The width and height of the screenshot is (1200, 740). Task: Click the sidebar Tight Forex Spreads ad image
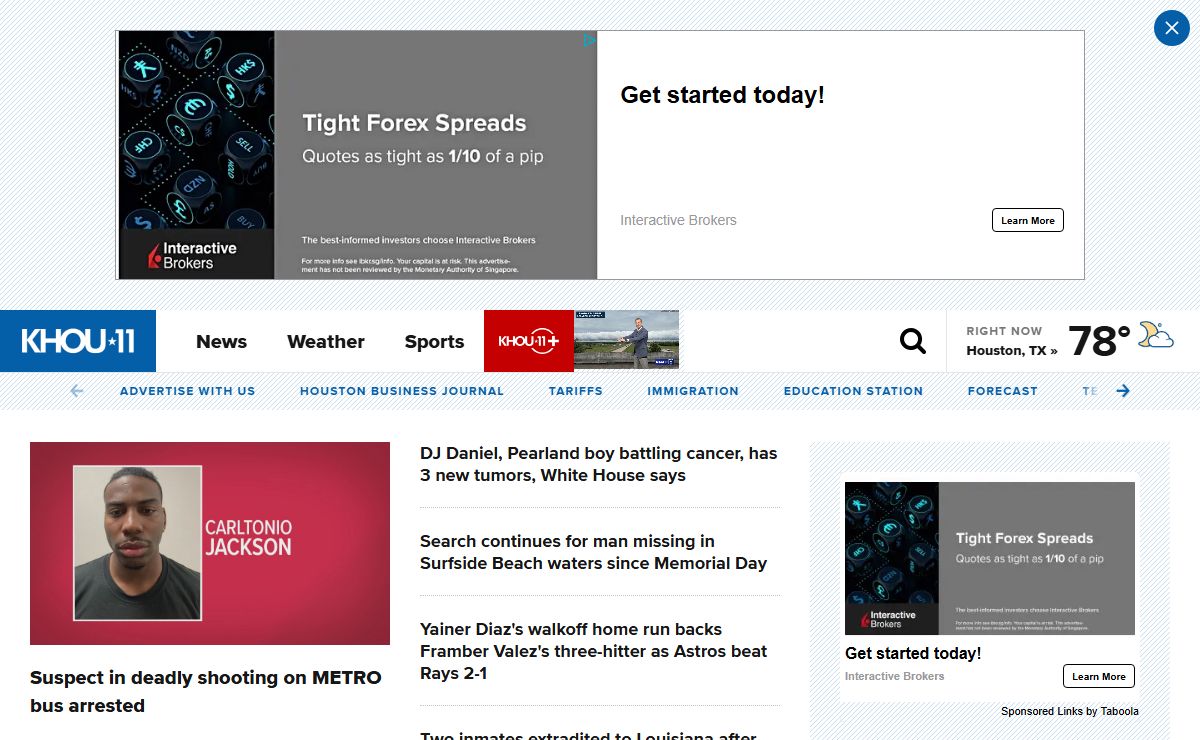(990, 558)
